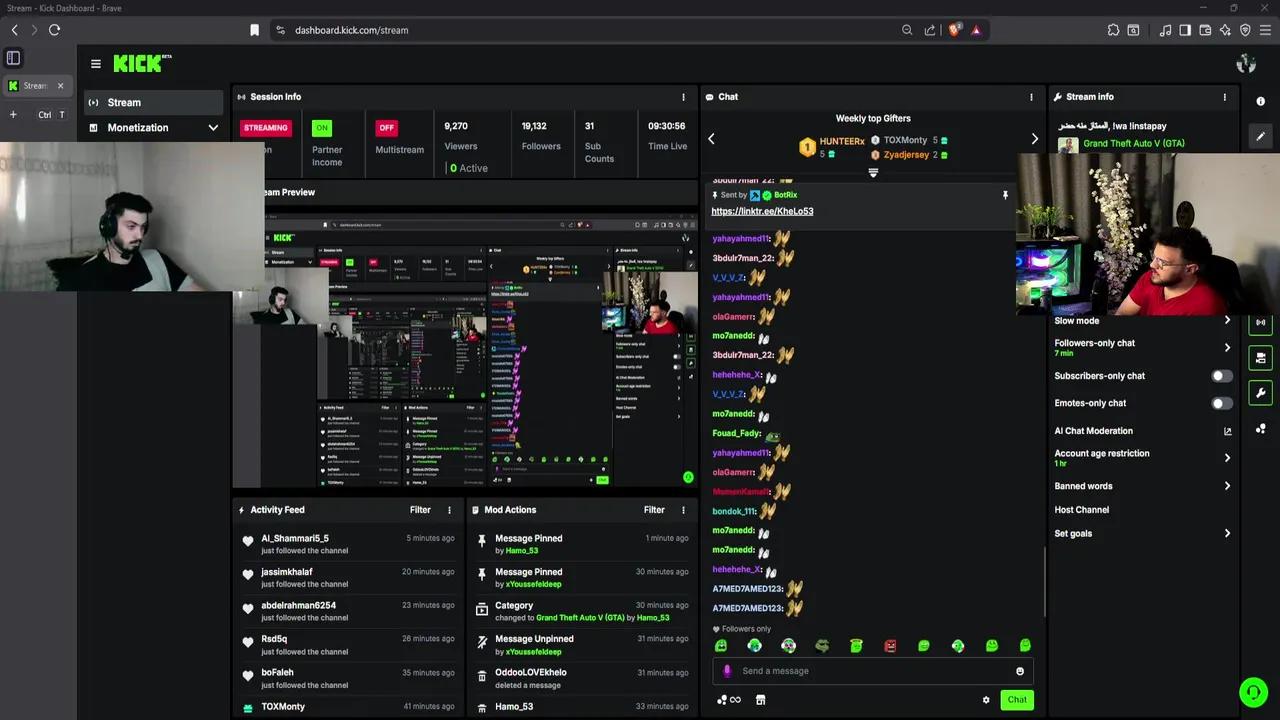This screenshot has height=720, width=1280.
Task: Click the green Chat send button
Action: pyautogui.click(x=1016, y=700)
